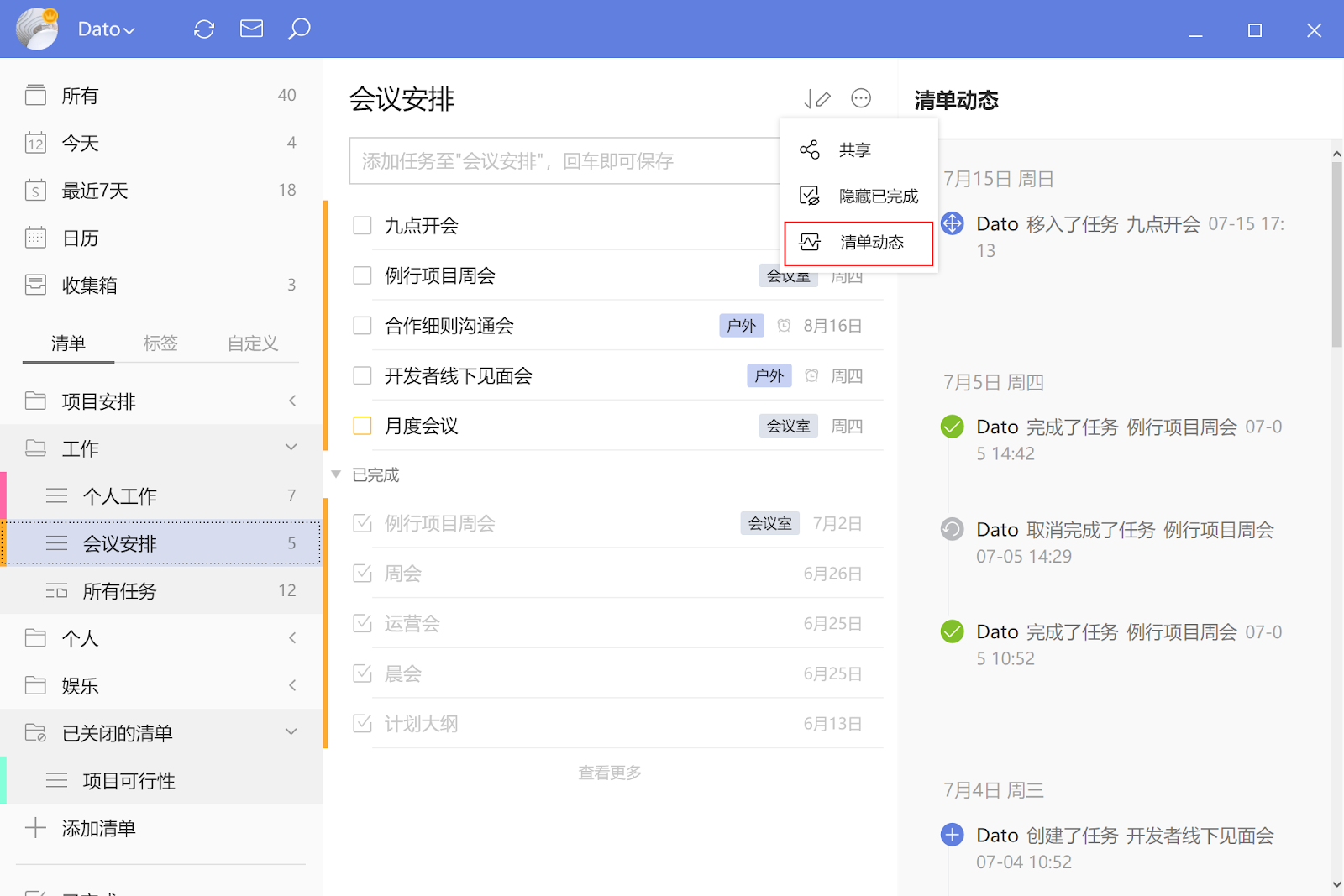Uncheck completed task 周会
Viewport: 1344px width, 896px height.
click(362, 574)
